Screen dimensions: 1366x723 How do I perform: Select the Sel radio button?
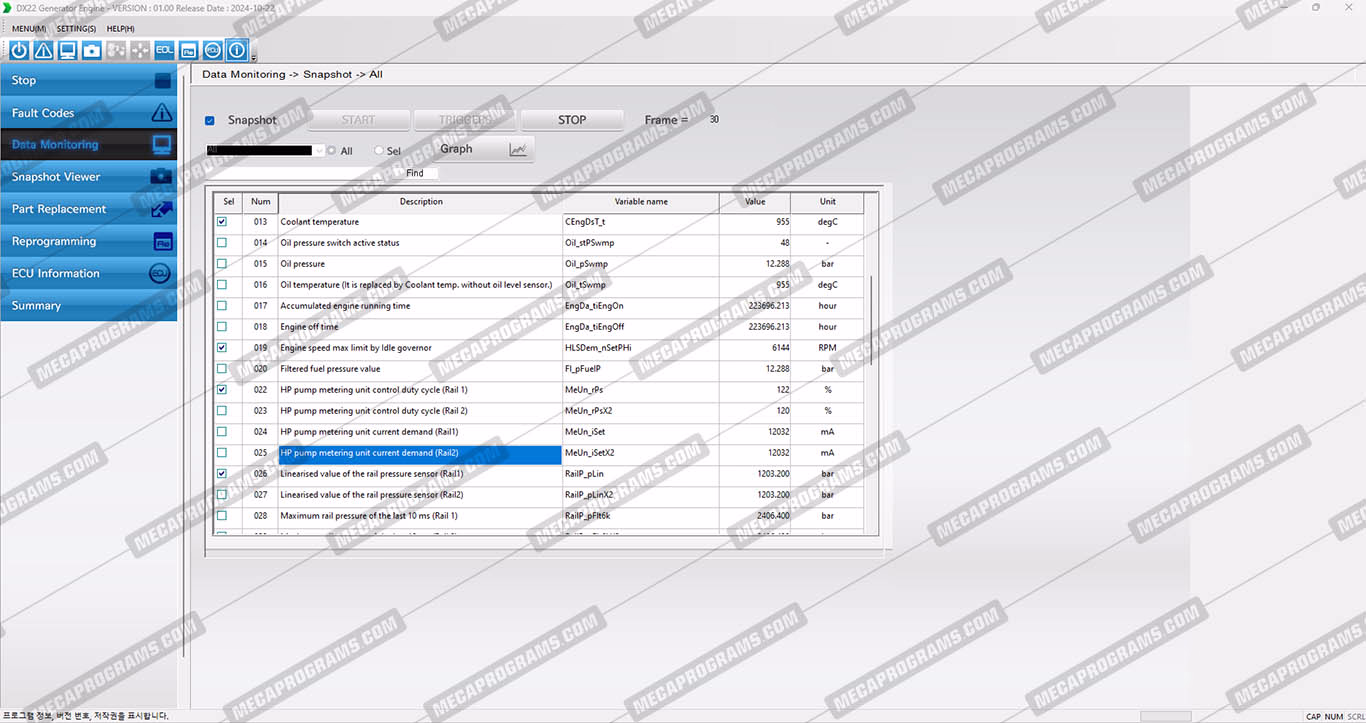[379, 151]
